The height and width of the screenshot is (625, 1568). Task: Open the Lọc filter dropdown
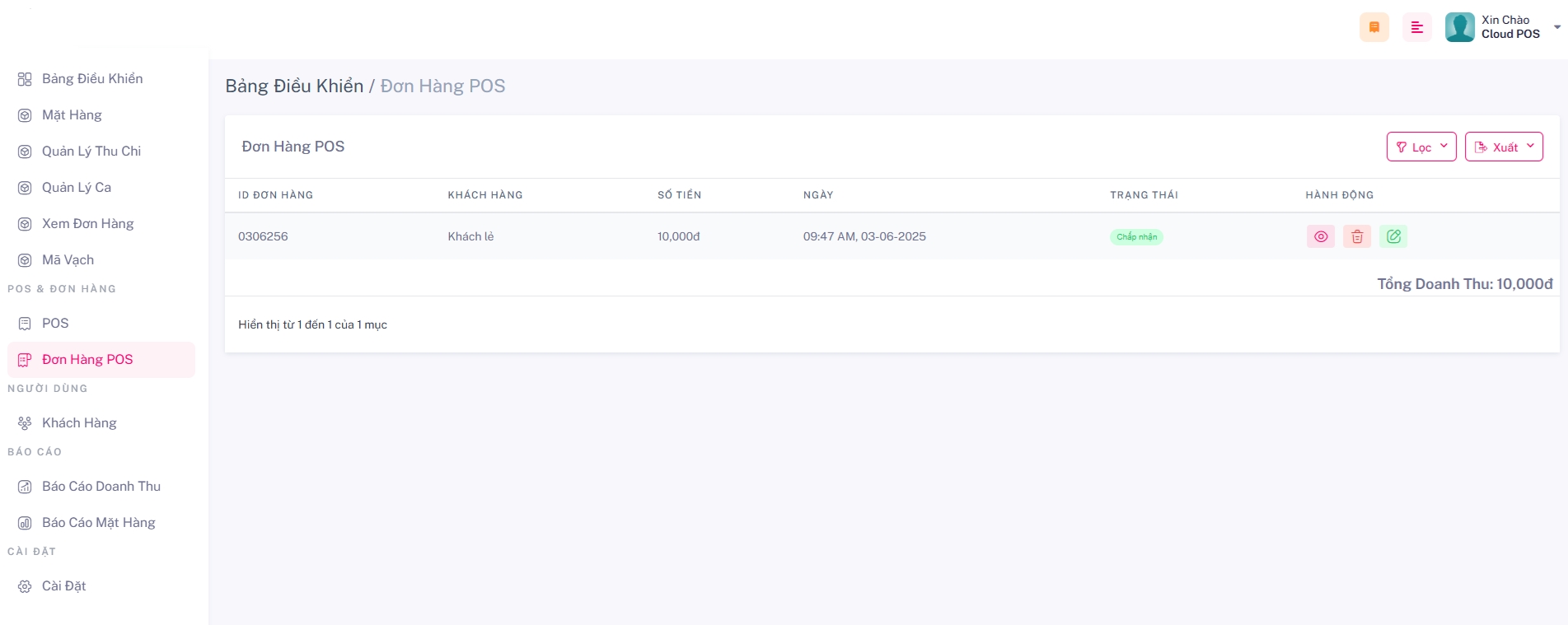pos(1421,147)
